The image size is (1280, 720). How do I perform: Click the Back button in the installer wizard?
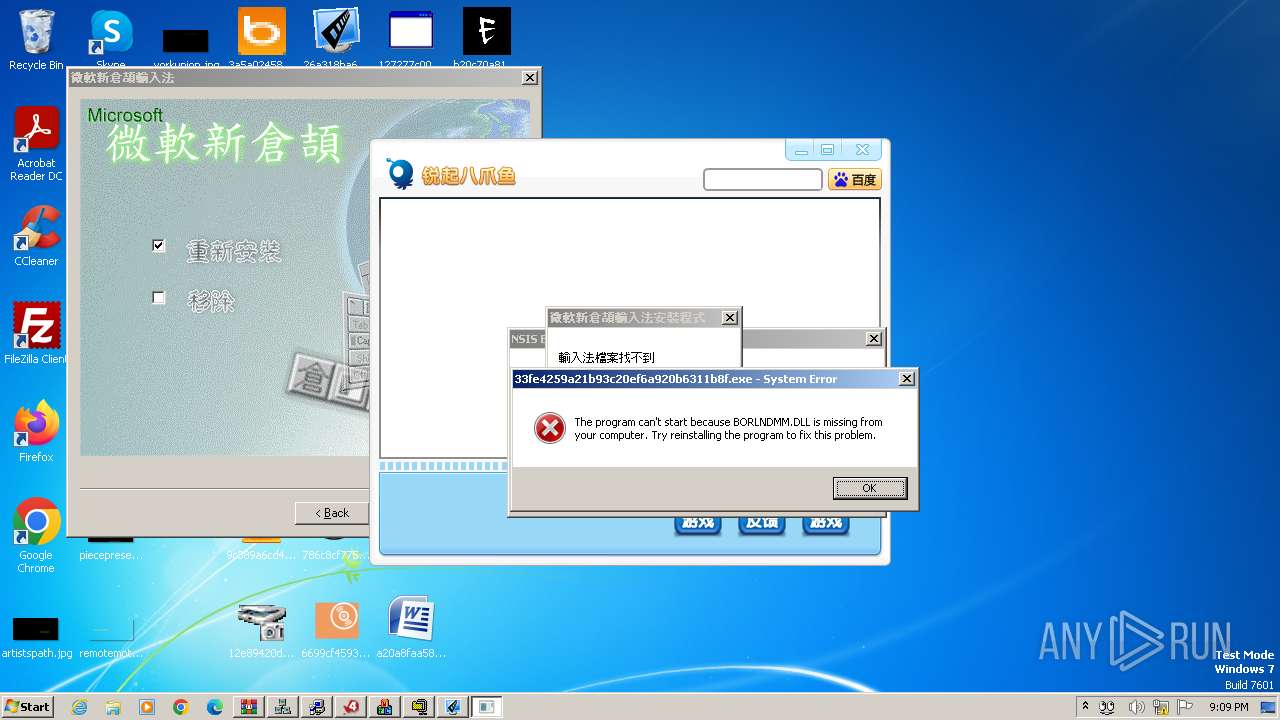tap(332, 513)
